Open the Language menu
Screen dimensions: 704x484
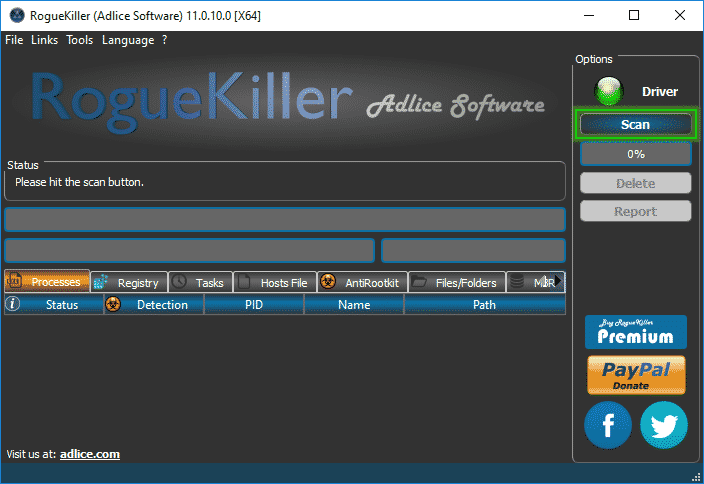128,40
